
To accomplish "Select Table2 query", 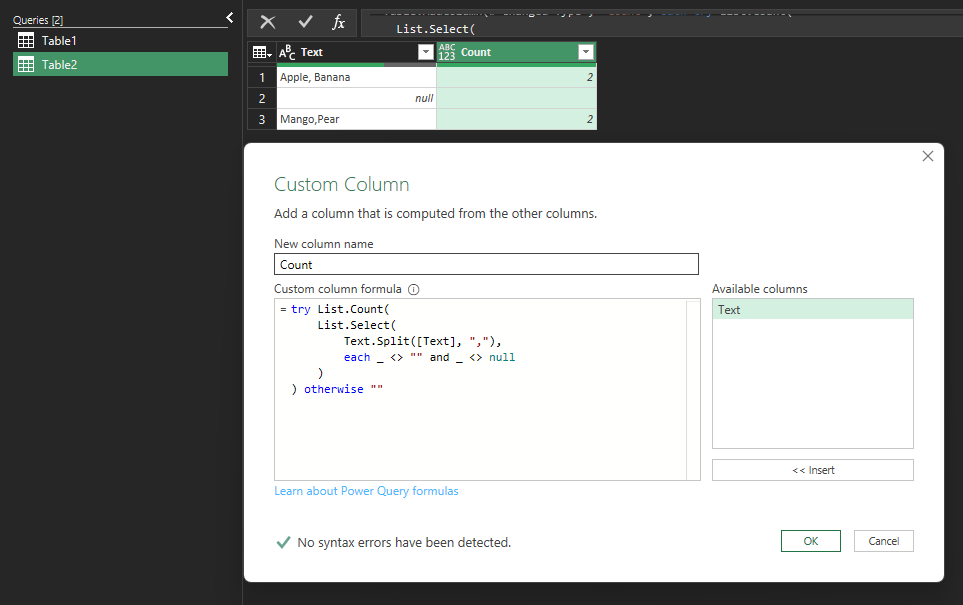I will click(120, 64).
